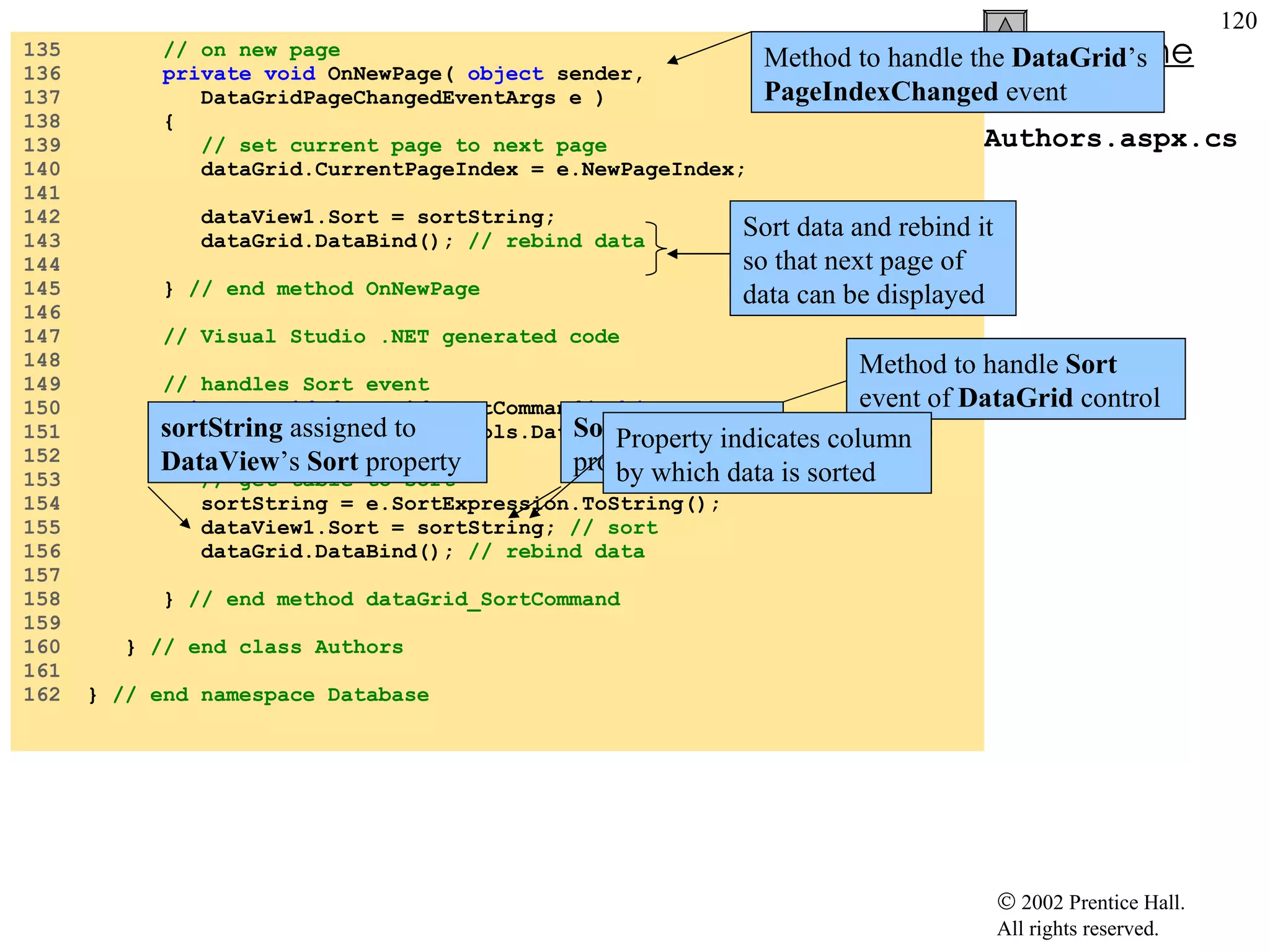This screenshot has height=952, width=1270.
Task: Click the 'sortString assigned to' callout box
Action: tap(316, 443)
